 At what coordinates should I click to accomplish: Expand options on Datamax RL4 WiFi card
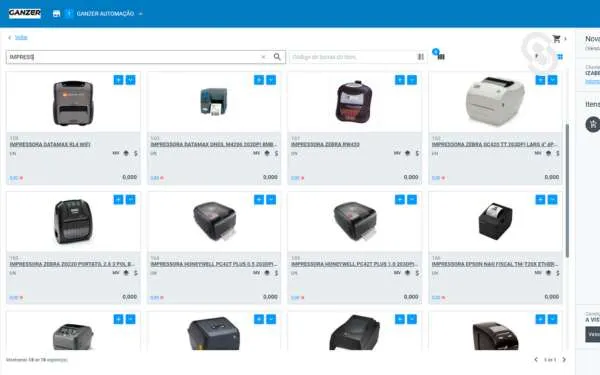point(130,80)
